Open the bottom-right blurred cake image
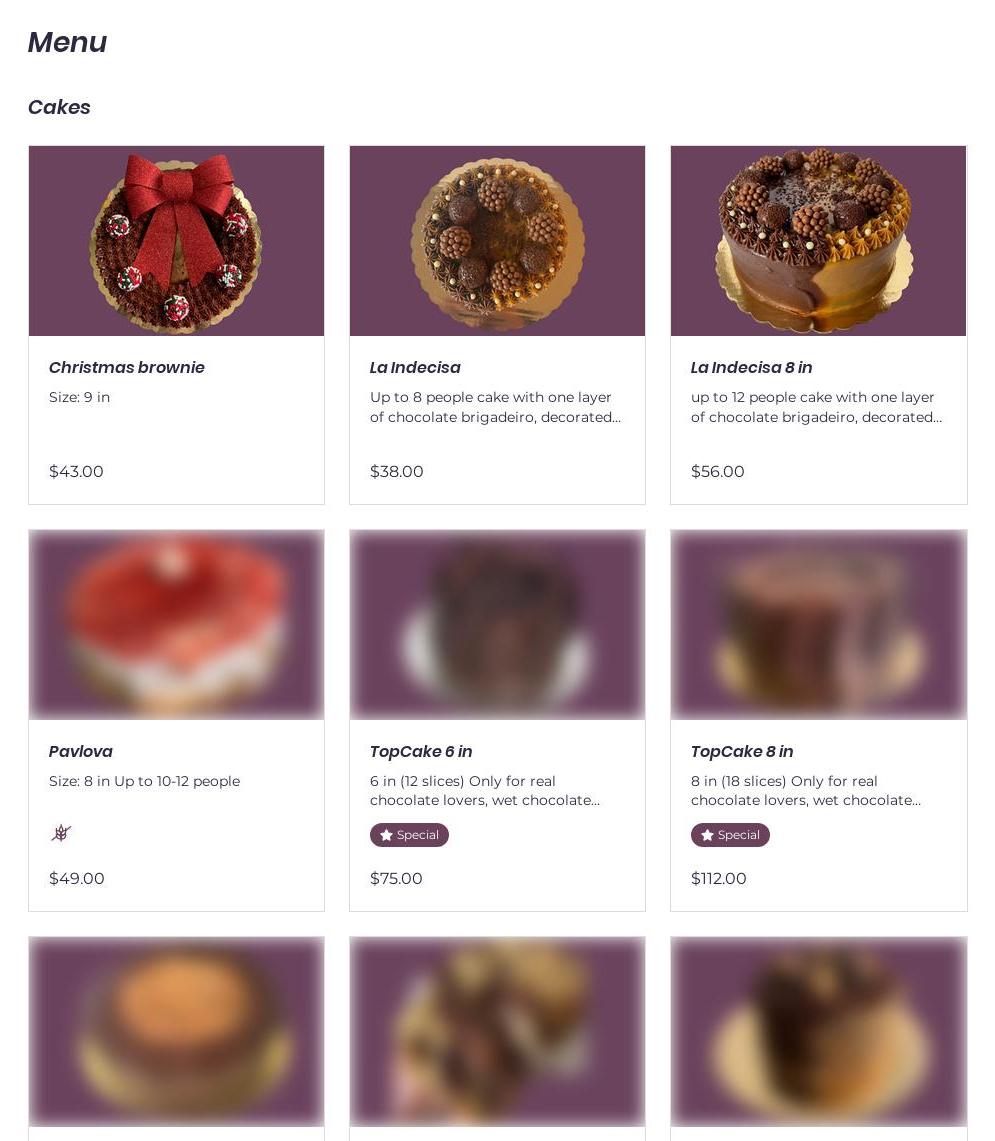Viewport: 995px width, 1141px height. pos(818,1031)
